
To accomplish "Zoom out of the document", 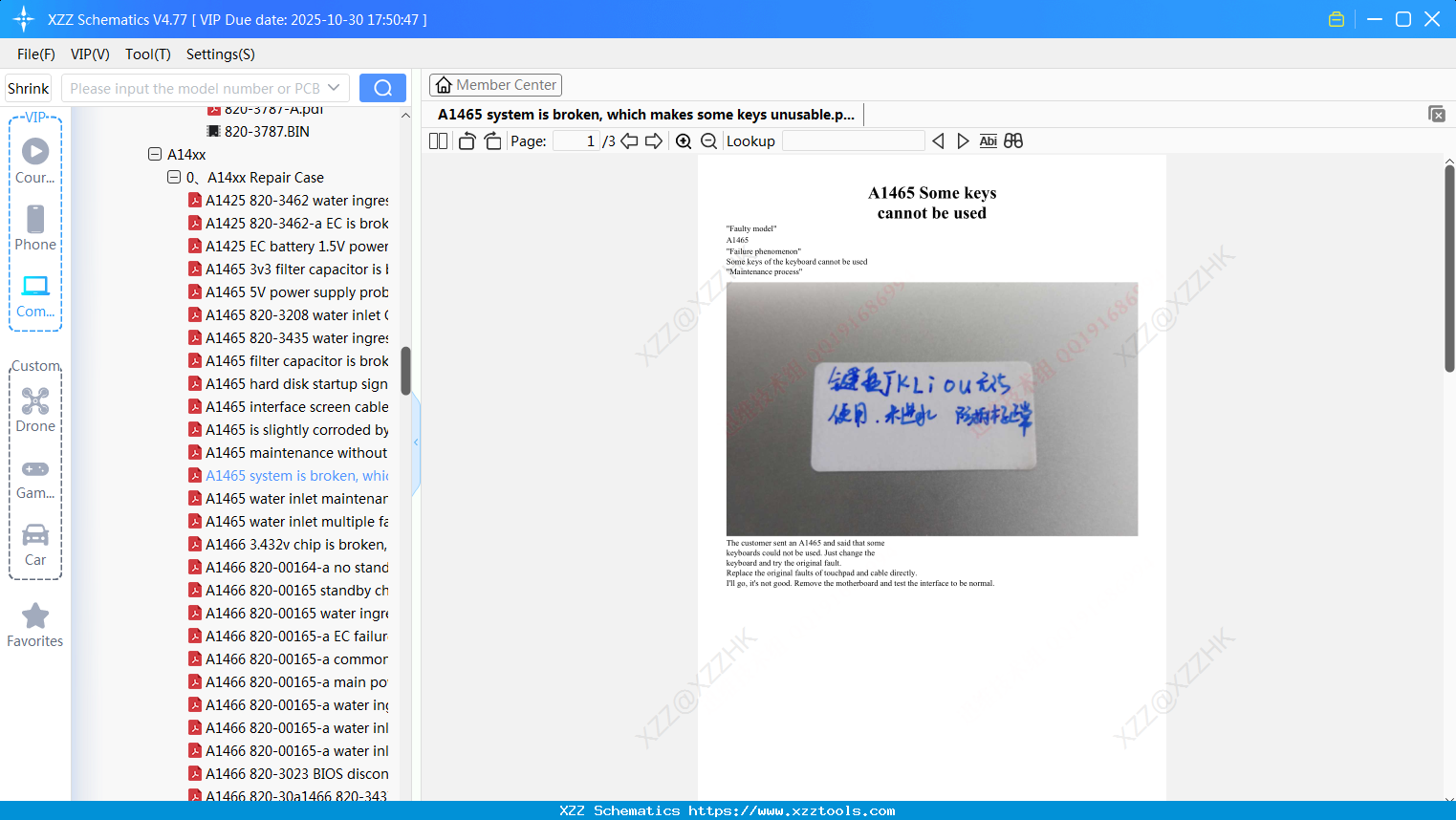I will point(708,141).
